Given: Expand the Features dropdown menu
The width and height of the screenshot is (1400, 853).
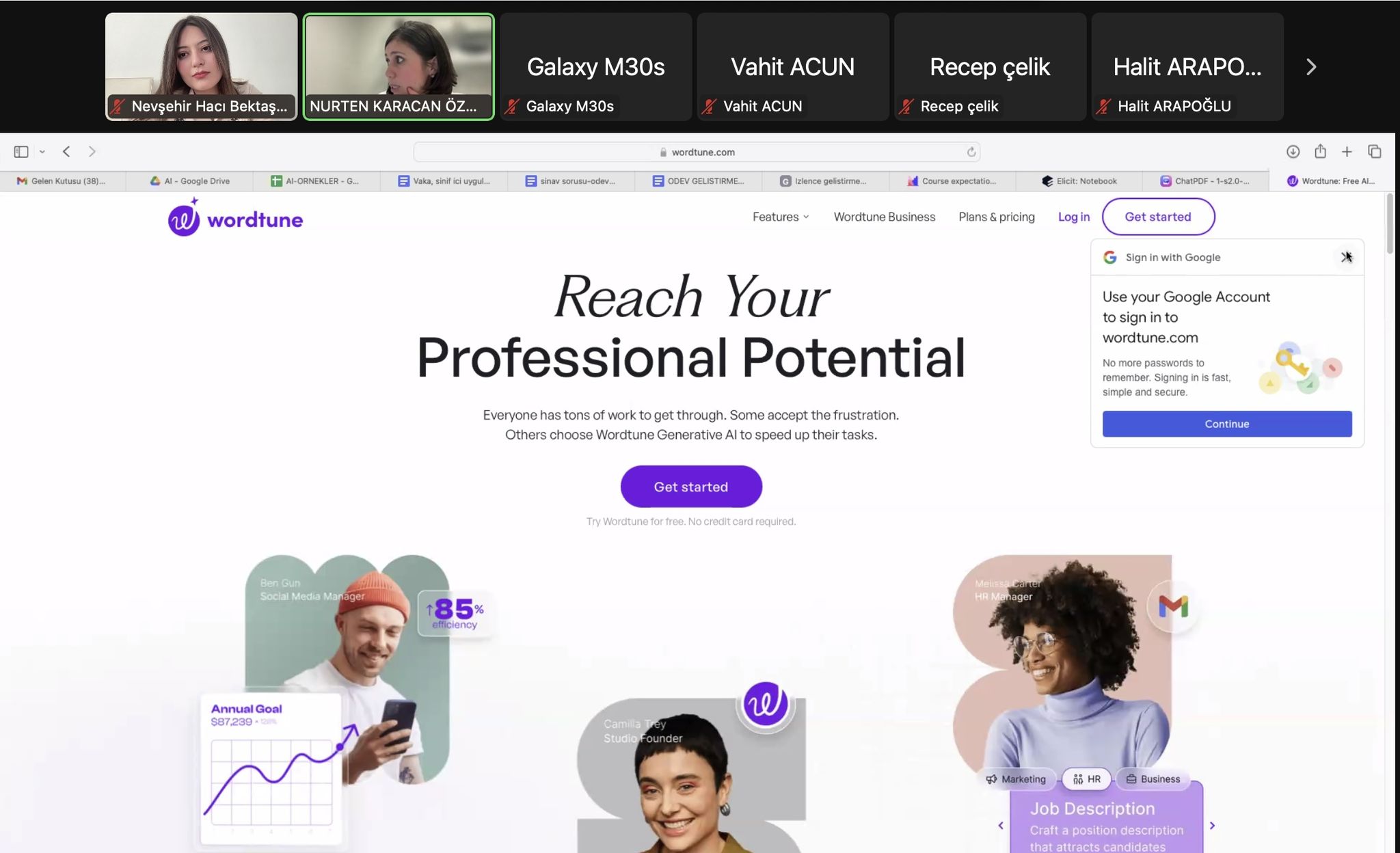Looking at the screenshot, I should [x=781, y=217].
